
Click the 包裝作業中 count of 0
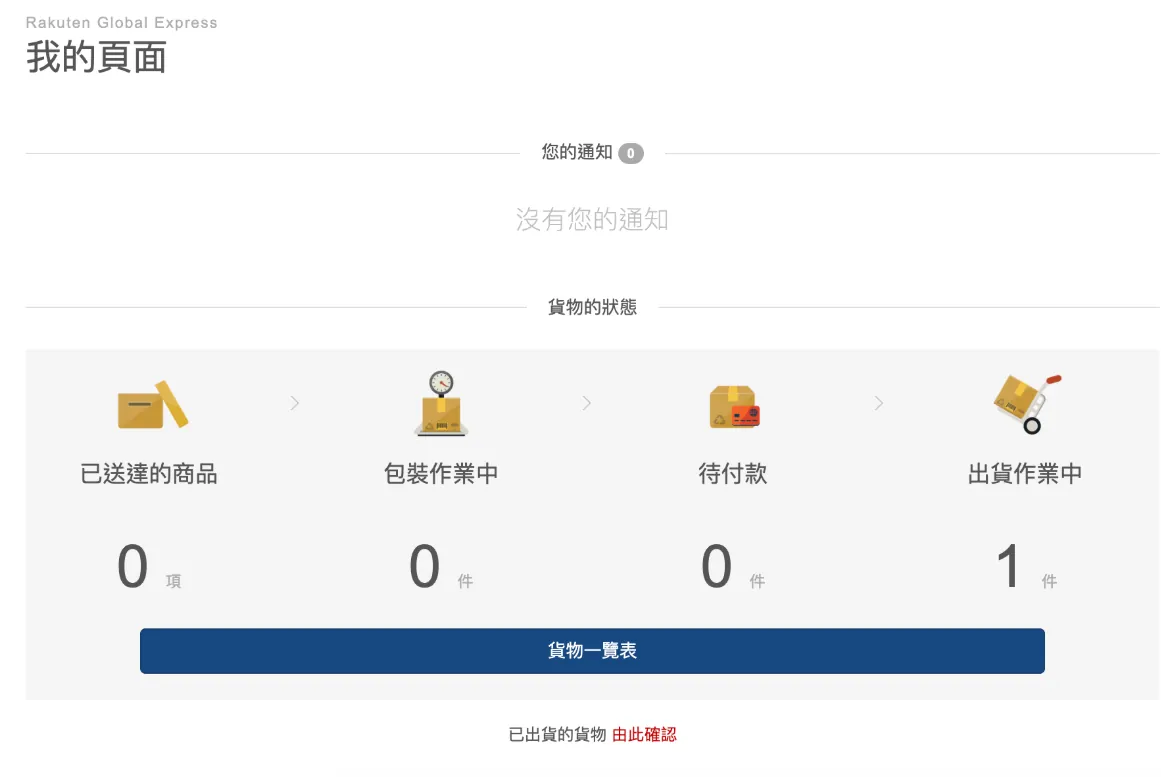pos(425,567)
